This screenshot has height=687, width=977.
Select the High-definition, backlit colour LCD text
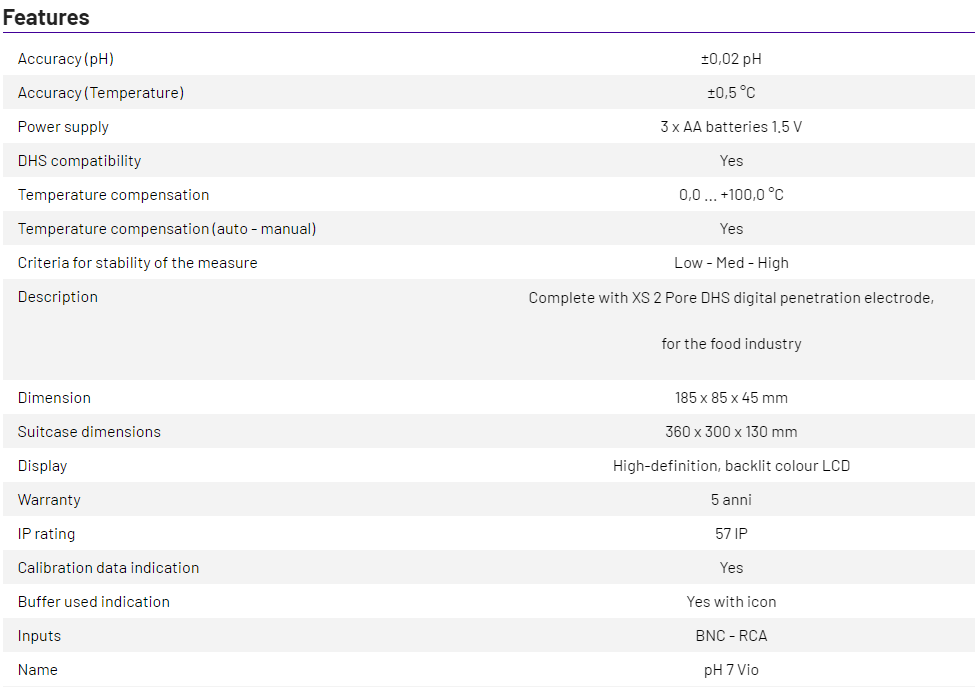pyautogui.click(x=731, y=466)
